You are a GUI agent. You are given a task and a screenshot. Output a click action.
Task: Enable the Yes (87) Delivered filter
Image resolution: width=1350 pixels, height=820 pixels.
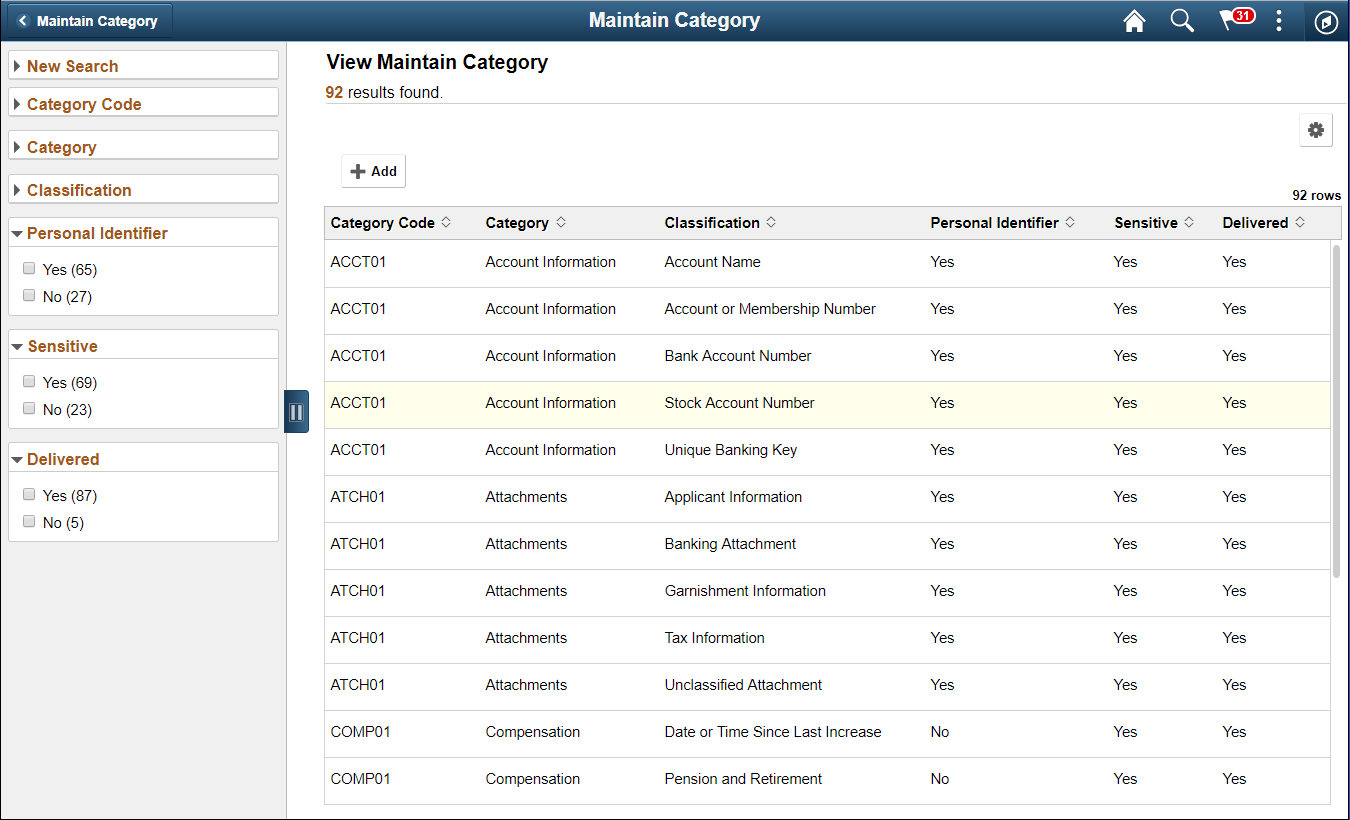pos(29,494)
